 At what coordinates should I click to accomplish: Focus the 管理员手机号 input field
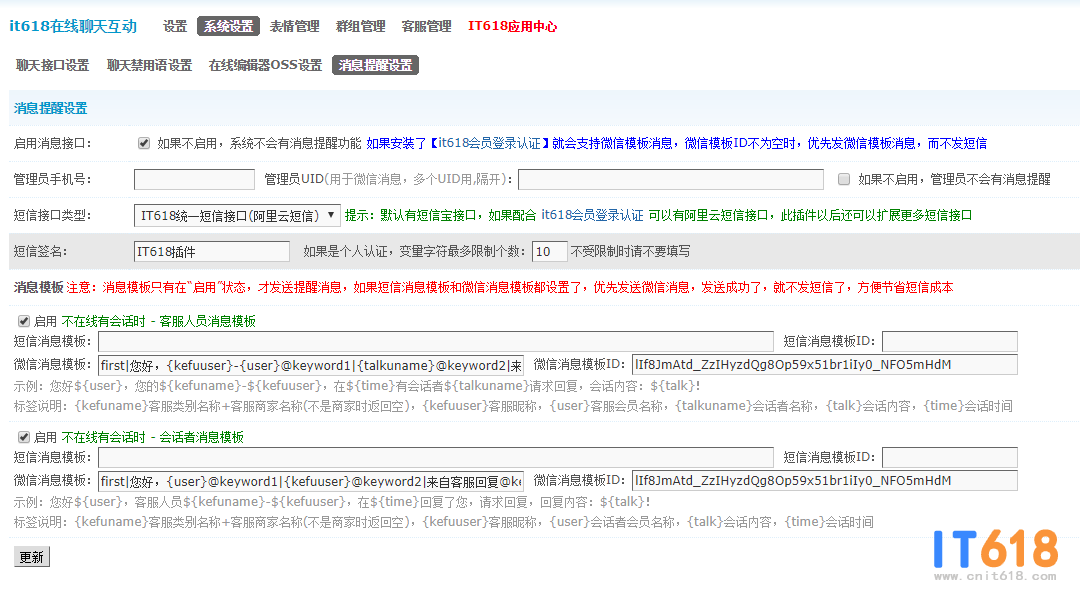coord(194,180)
